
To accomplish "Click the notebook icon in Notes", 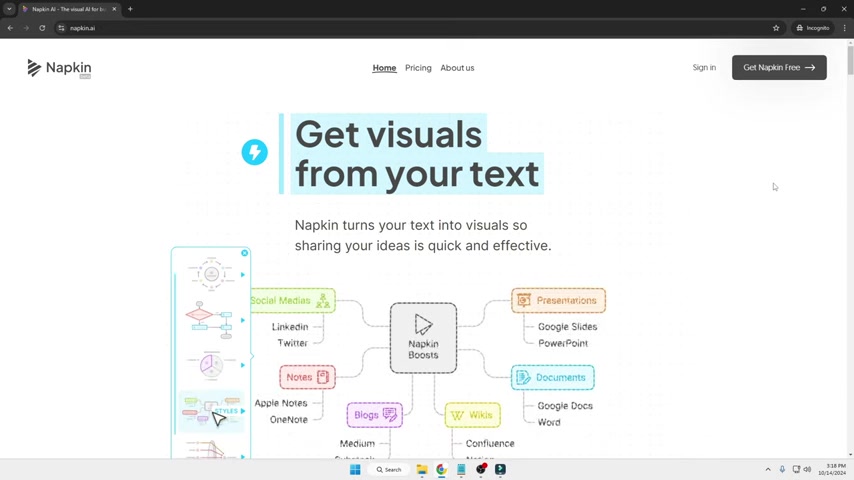I will pyautogui.click(x=323, y=377).
